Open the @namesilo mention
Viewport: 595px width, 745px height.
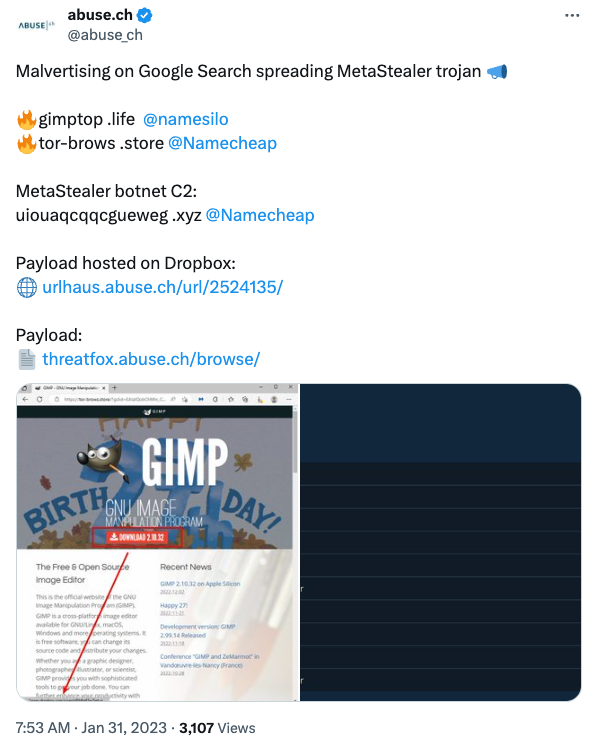[x=185, y=119]
